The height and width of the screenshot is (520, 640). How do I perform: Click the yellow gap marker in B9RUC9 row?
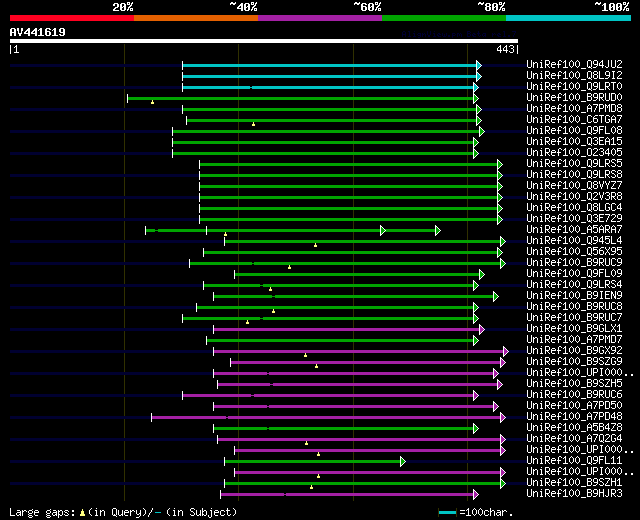pyautogui.click(x=289, y=267)
